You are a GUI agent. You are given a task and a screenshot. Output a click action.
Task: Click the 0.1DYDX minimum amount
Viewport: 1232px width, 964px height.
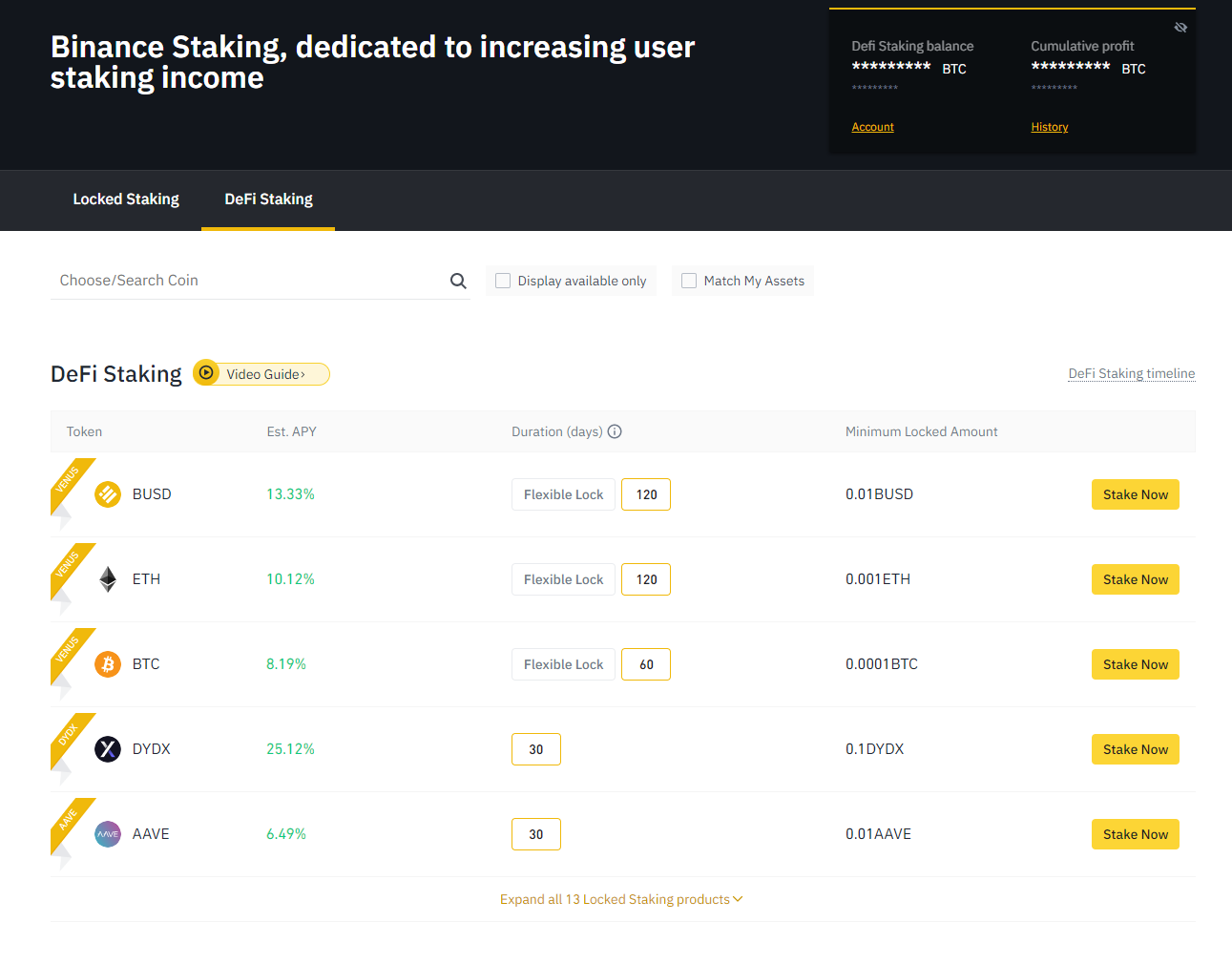(x=874, y=749)
